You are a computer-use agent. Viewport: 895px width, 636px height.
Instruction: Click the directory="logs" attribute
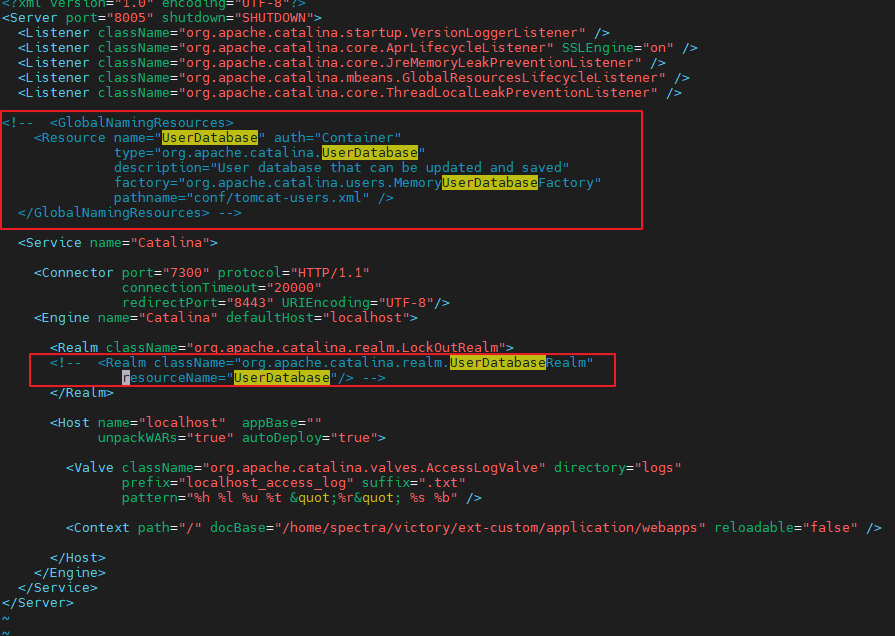coord(618,468)
